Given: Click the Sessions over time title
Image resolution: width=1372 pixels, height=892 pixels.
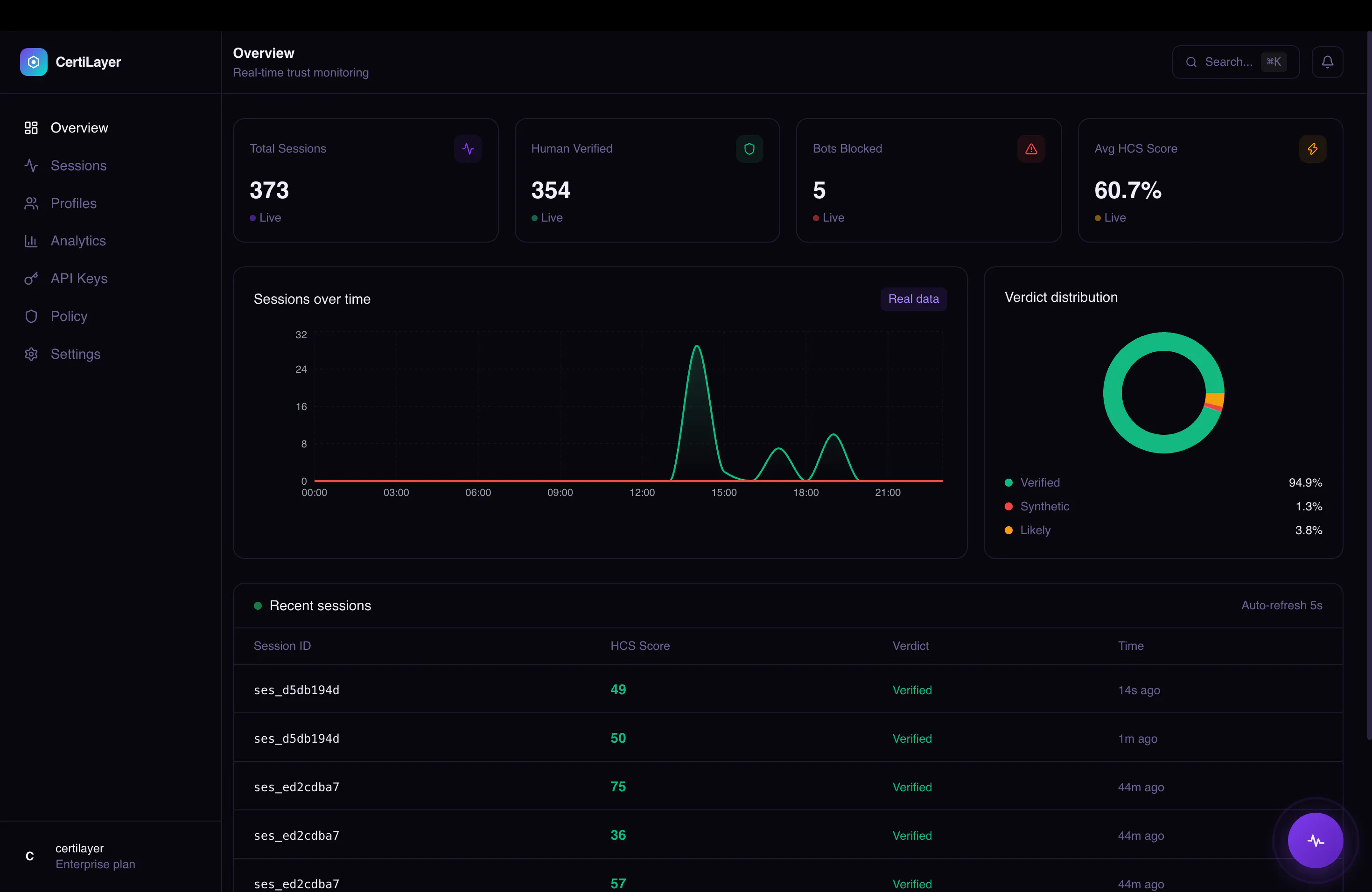Looking at the screenshot, I should 312,299.
